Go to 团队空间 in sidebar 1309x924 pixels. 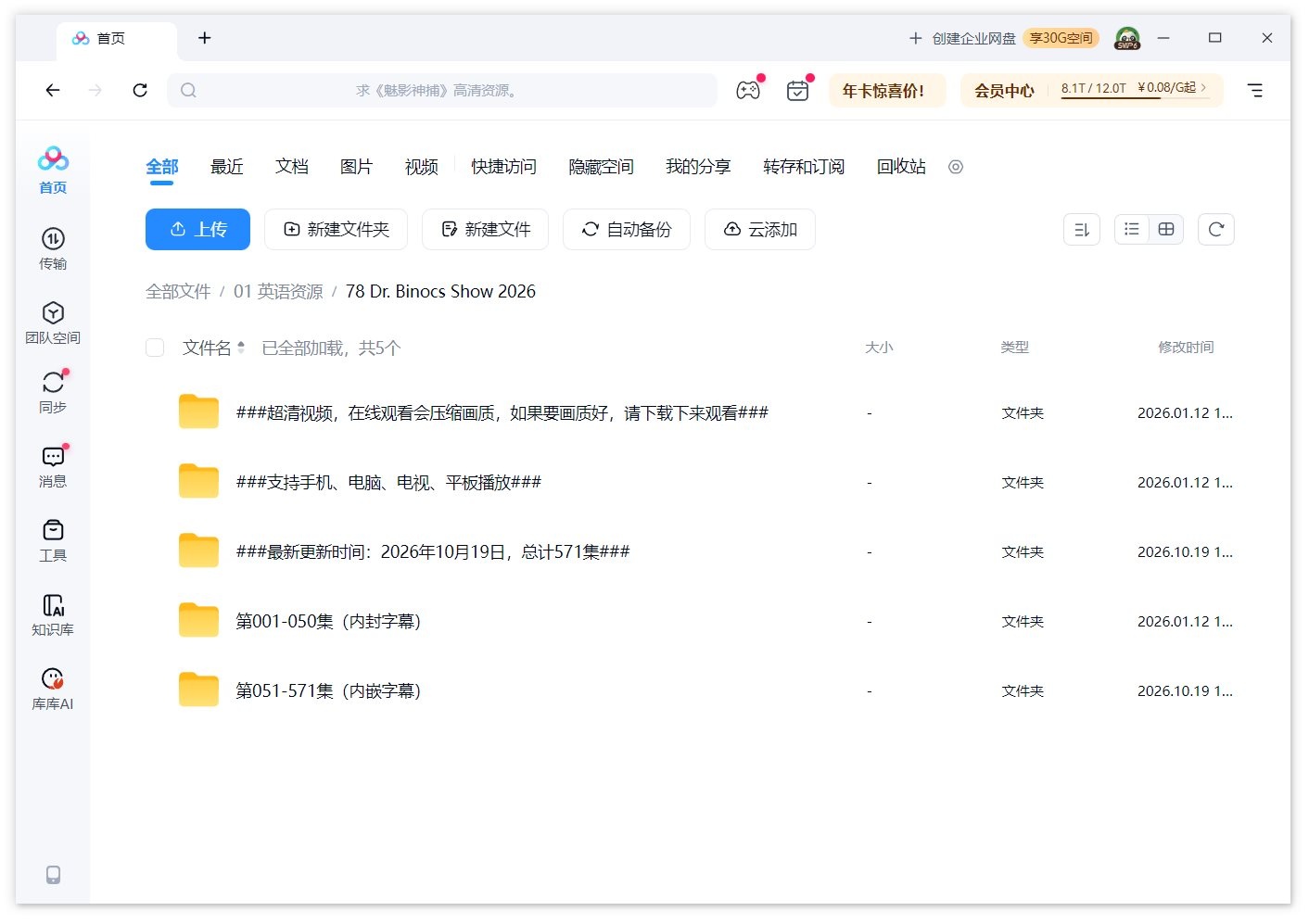coord(53,323)
